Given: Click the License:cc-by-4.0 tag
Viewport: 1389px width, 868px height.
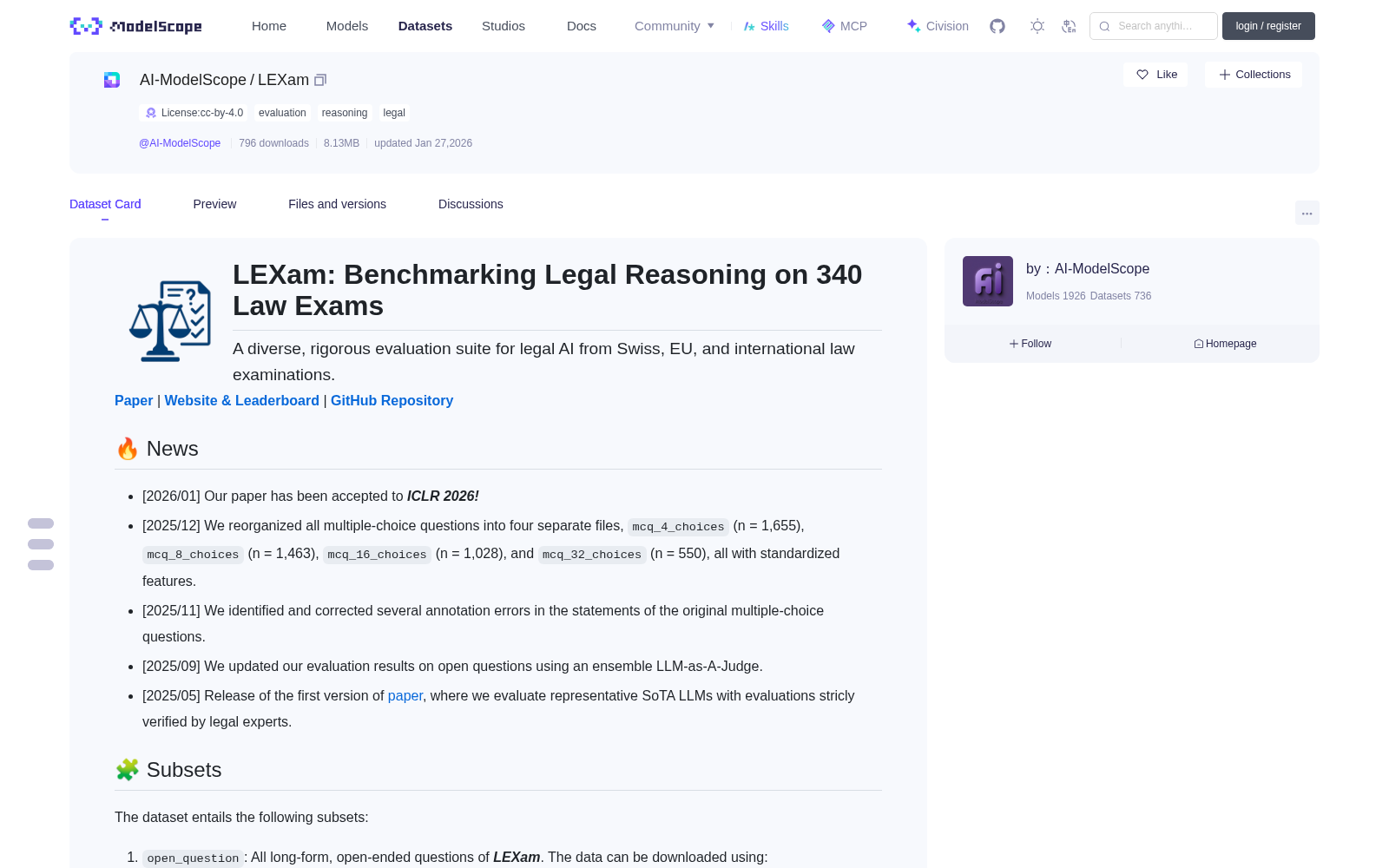Looking at the screenshot, I should click(x=194, y=113).
